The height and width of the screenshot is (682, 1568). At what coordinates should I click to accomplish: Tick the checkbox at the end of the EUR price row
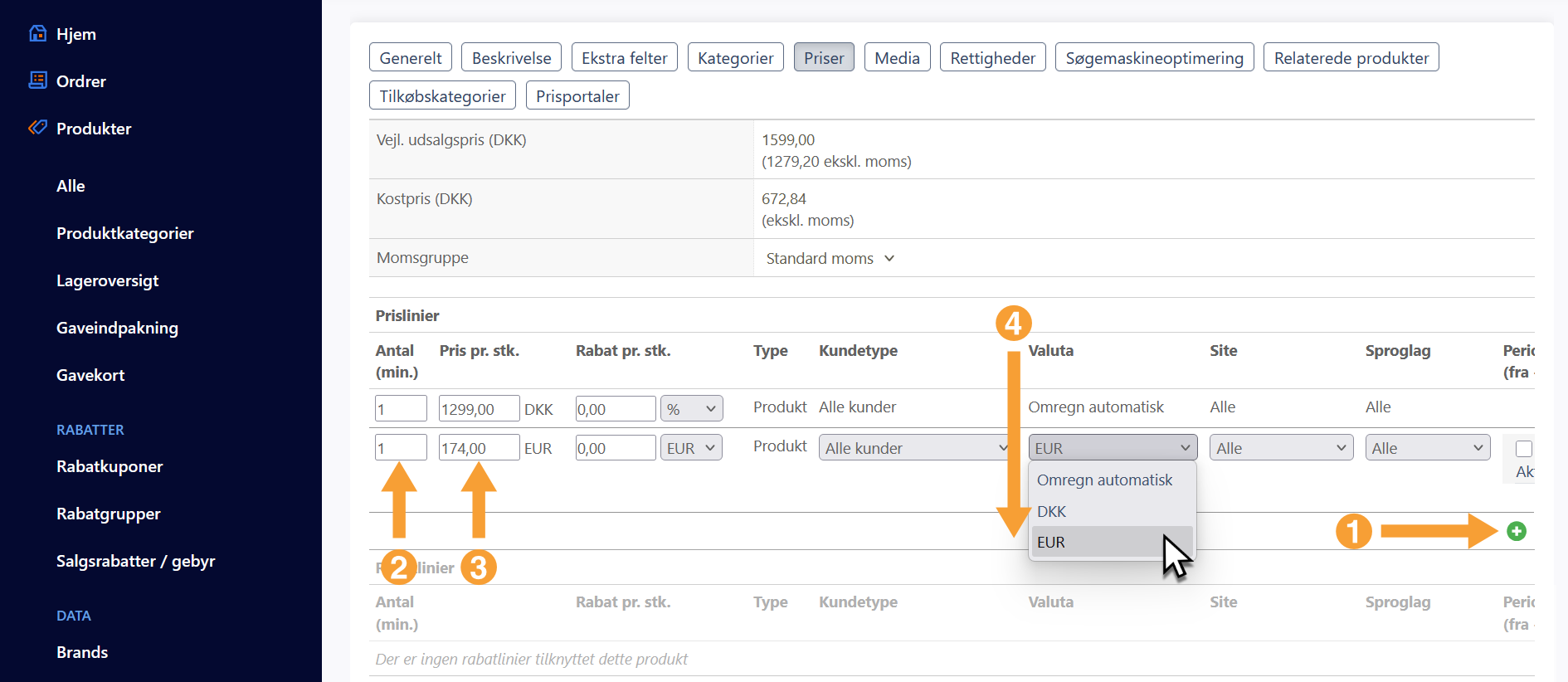(x=1523, y=449)
